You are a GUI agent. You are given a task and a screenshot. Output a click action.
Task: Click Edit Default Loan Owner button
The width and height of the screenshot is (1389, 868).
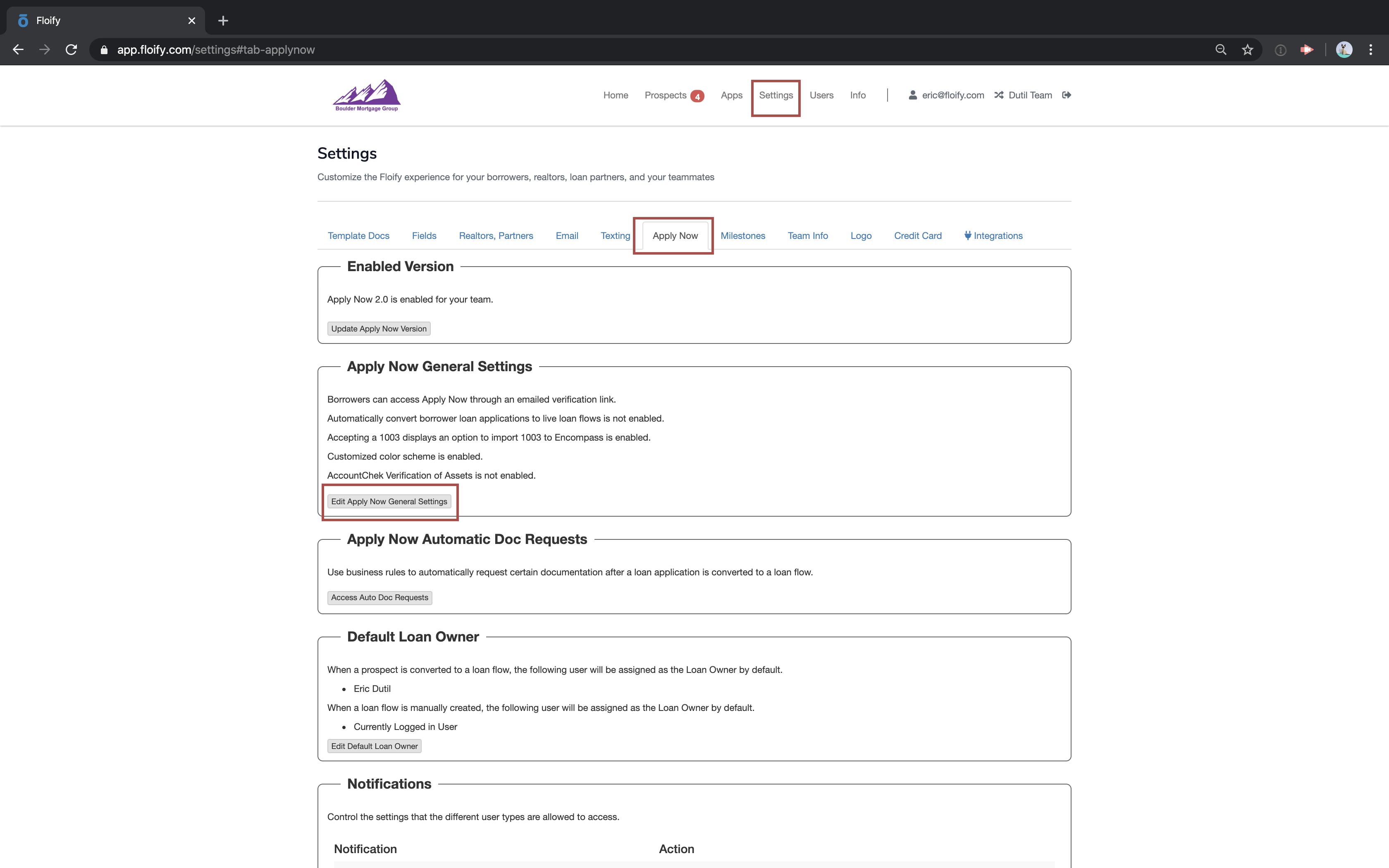[x=374, y=746]
